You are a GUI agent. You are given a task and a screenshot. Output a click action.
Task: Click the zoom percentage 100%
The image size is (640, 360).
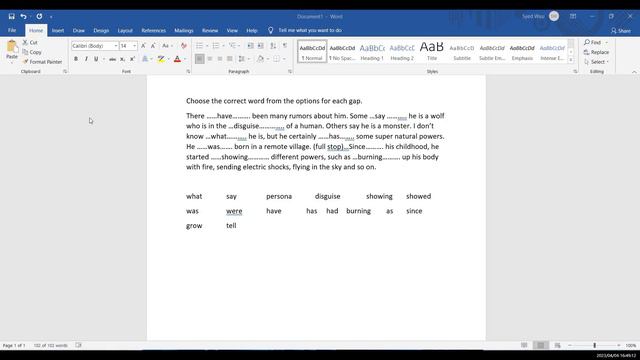coord(631,346)
